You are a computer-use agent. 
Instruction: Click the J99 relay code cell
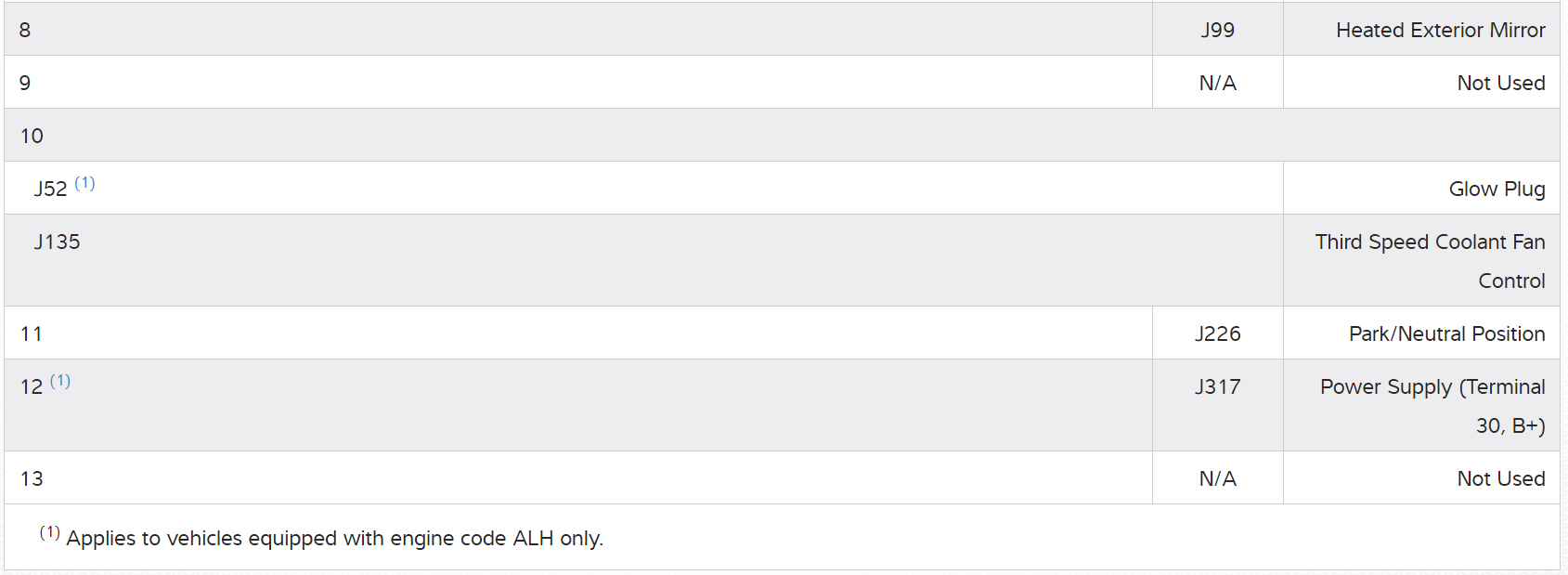(x=1217, y=31)
